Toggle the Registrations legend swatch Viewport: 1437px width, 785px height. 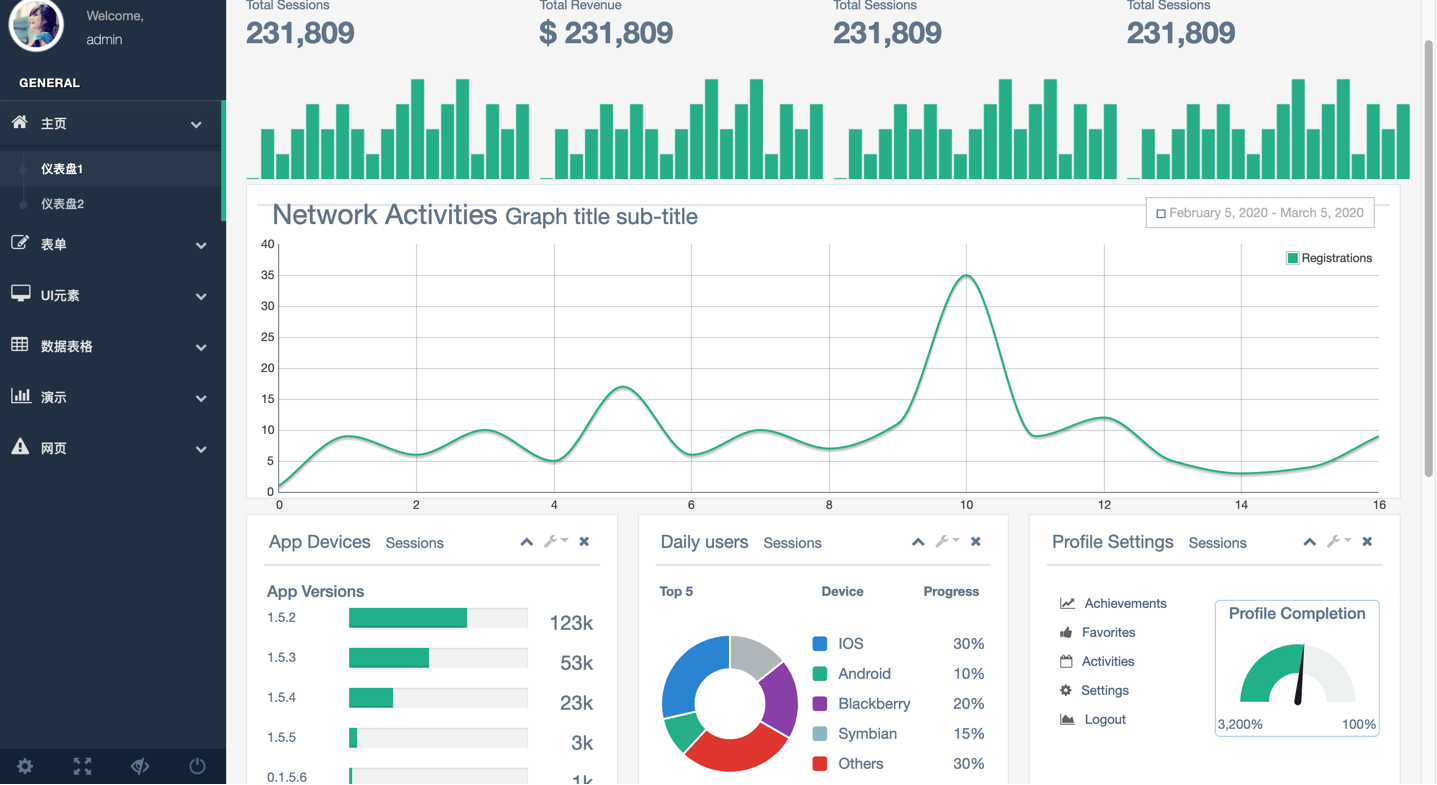click(1292, 258)
